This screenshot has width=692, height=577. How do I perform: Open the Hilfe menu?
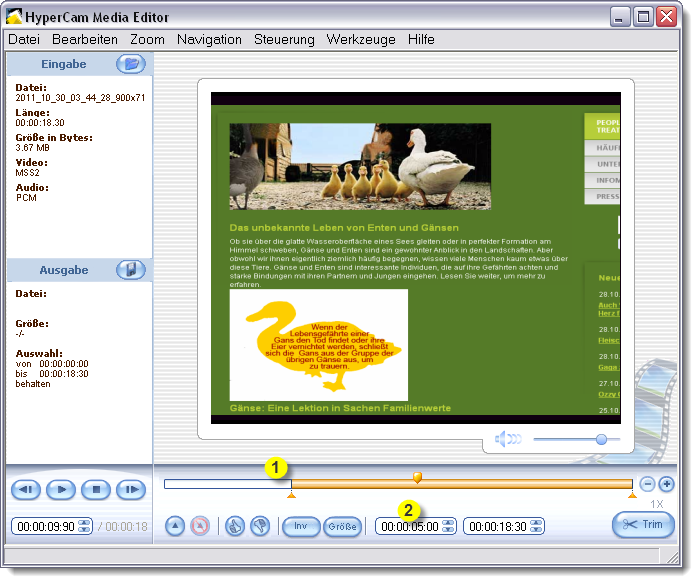(421, 39)
